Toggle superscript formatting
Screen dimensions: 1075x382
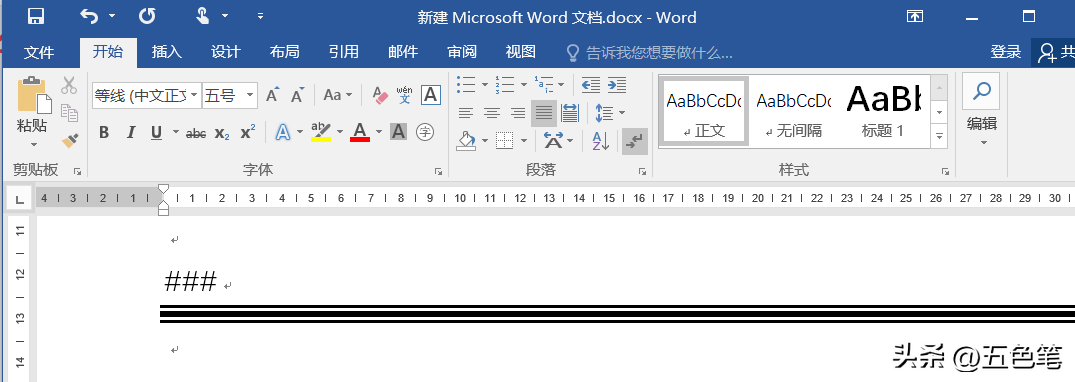pos(248,132)
